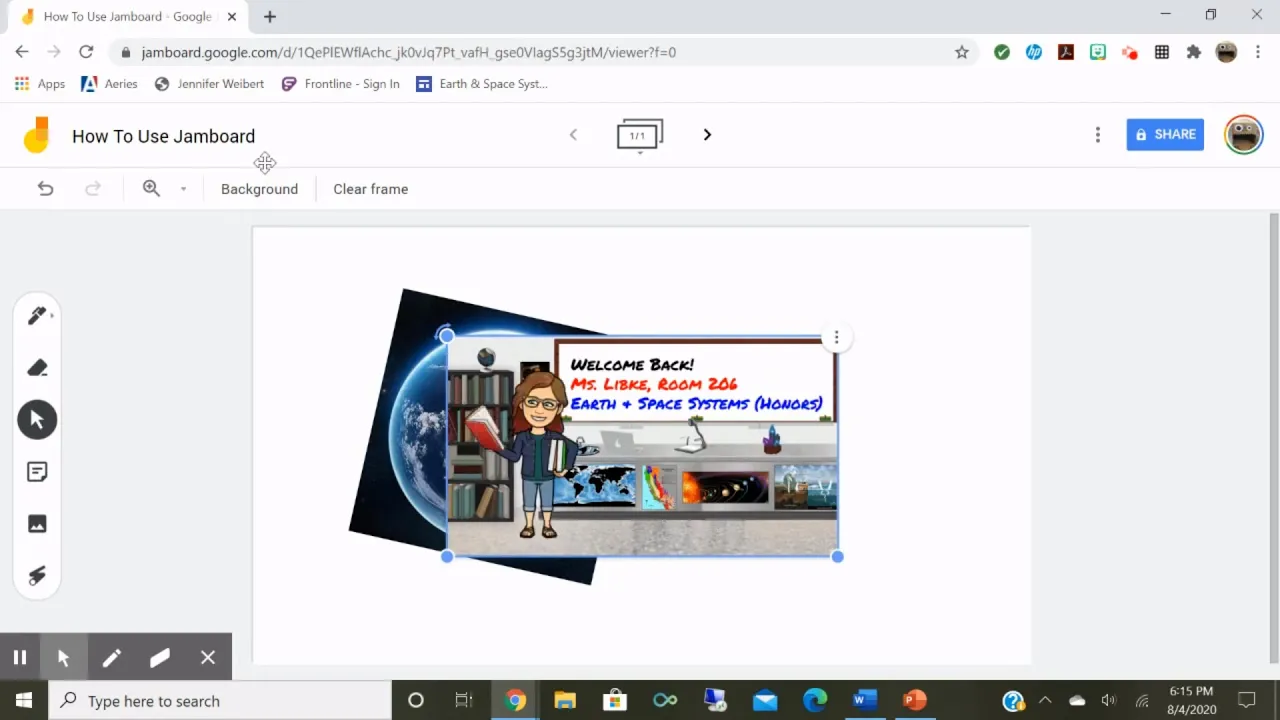This screenshot has height=720, width=1280.
Task: Open Frontline - Sign In bookmark
Action: pos(340,84)
